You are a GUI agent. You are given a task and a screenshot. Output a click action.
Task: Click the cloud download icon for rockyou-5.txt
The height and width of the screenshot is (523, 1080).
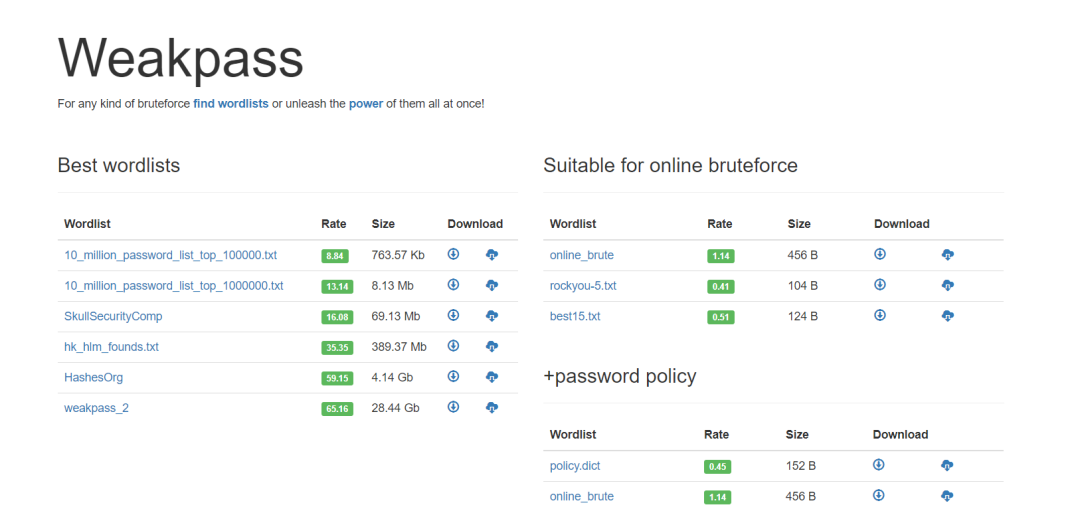click(948, 285)
